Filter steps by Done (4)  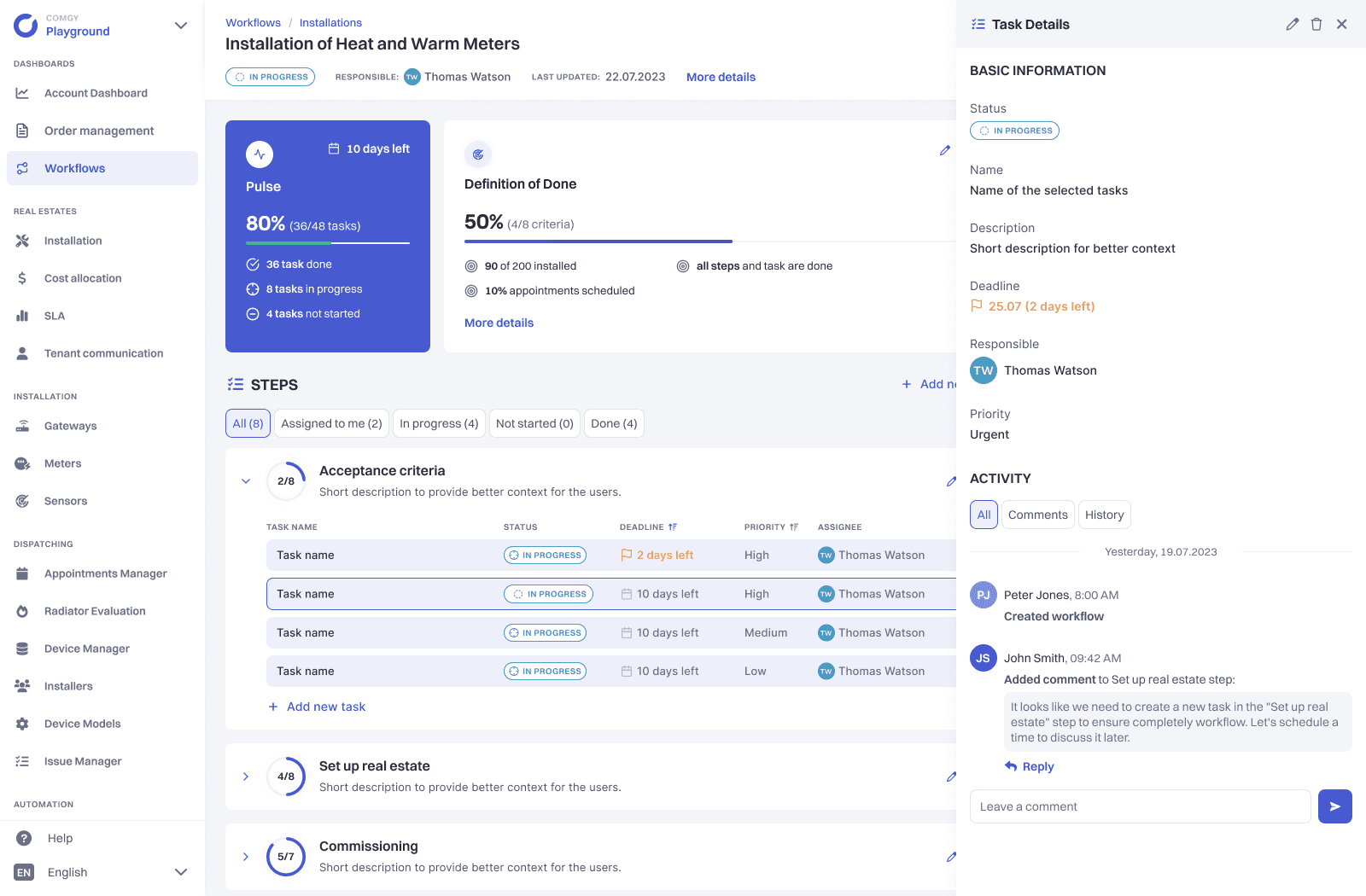pos(614,423)
